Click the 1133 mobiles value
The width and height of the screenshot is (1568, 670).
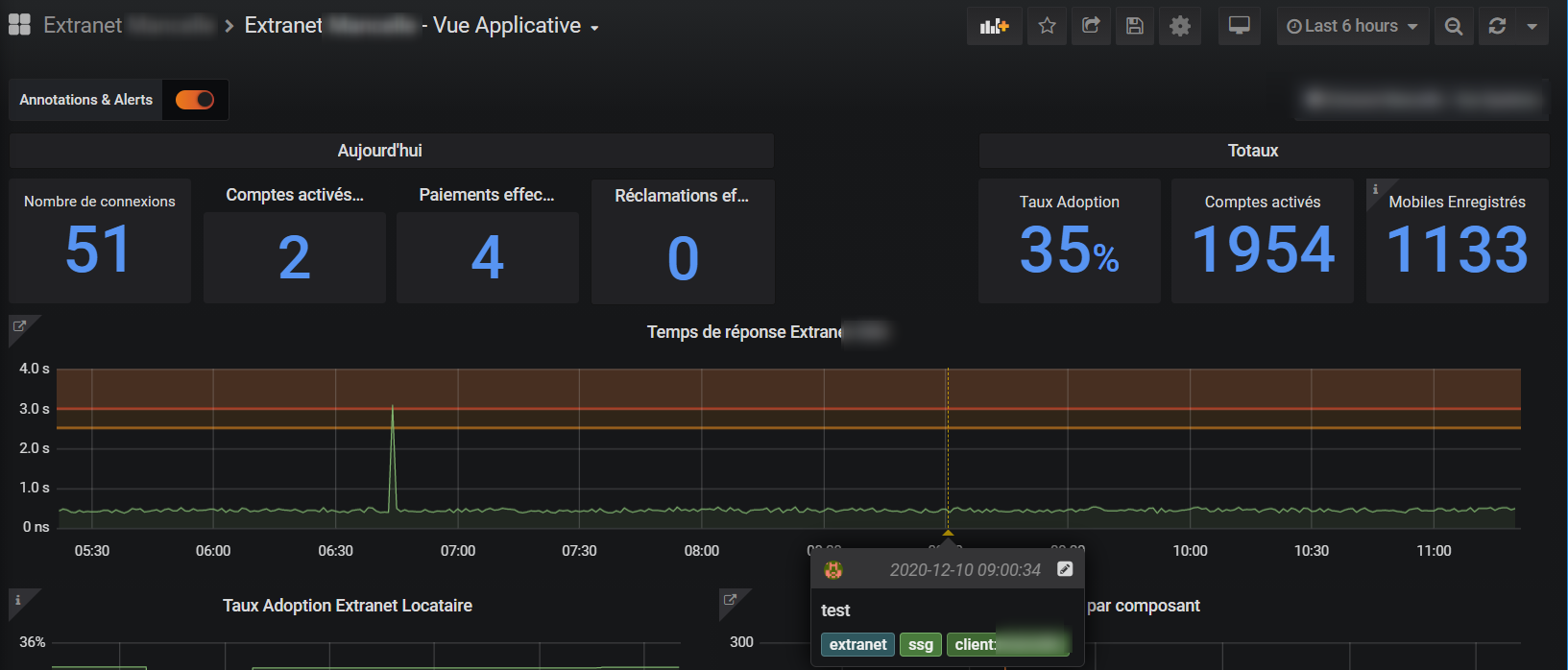coord(1458,251)
